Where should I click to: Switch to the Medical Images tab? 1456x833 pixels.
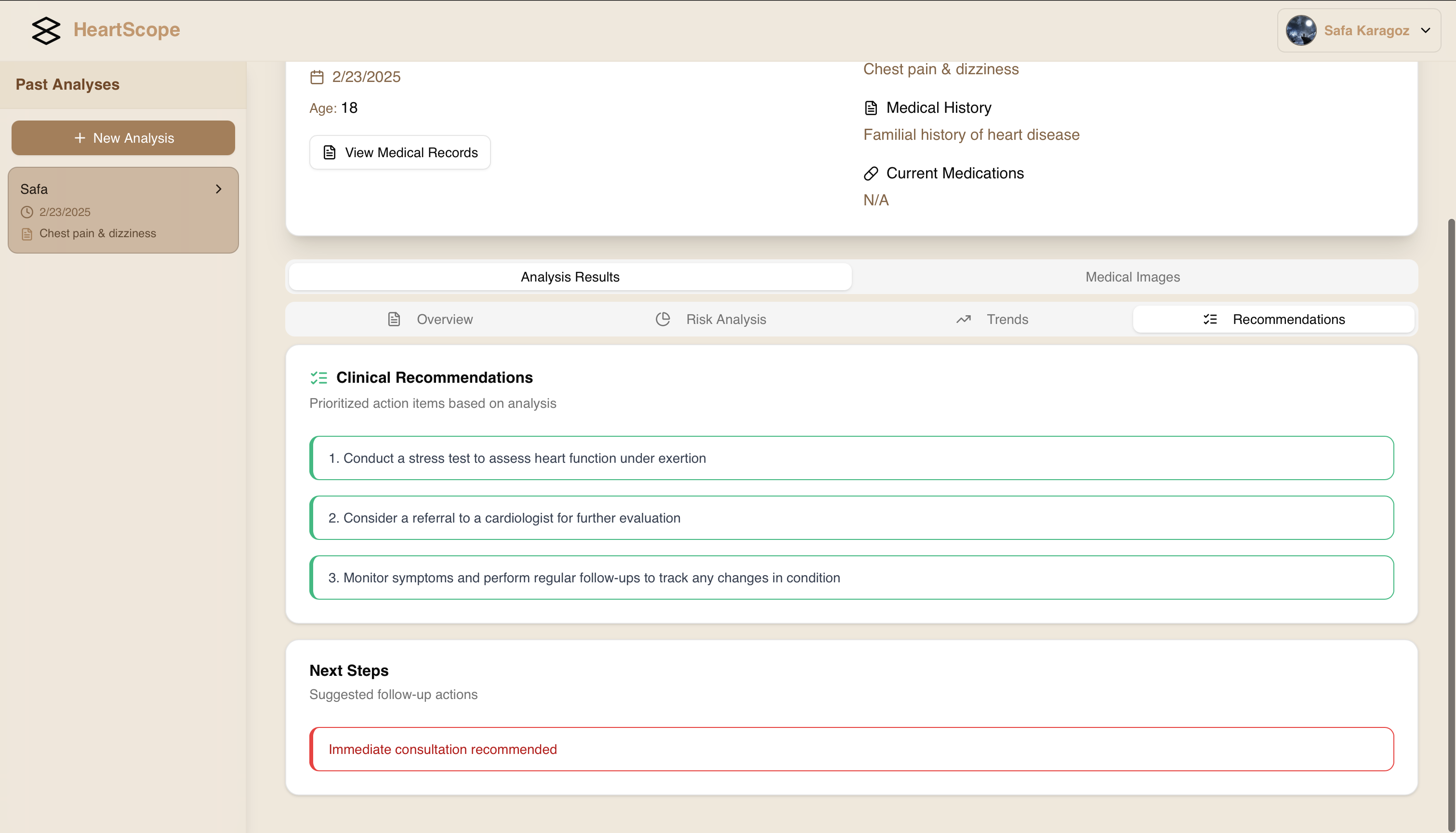pos(1132,277)
